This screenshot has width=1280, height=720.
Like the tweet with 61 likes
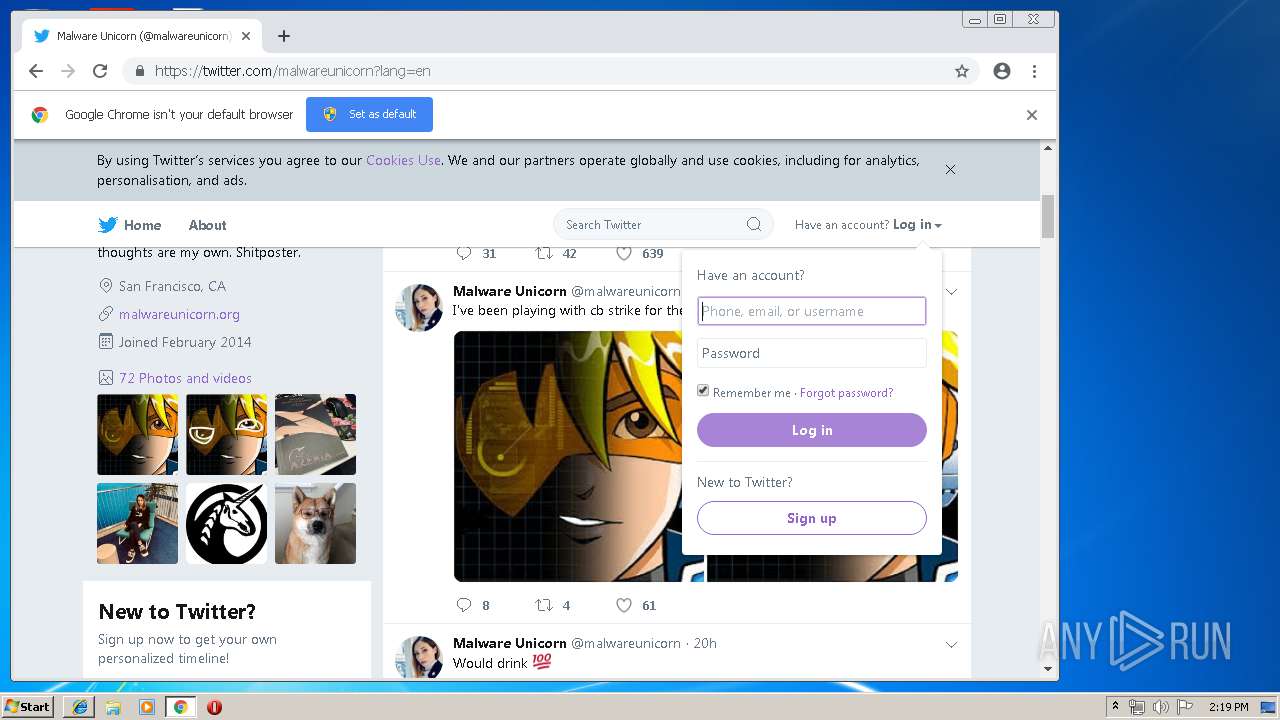(x=624, y=605)
